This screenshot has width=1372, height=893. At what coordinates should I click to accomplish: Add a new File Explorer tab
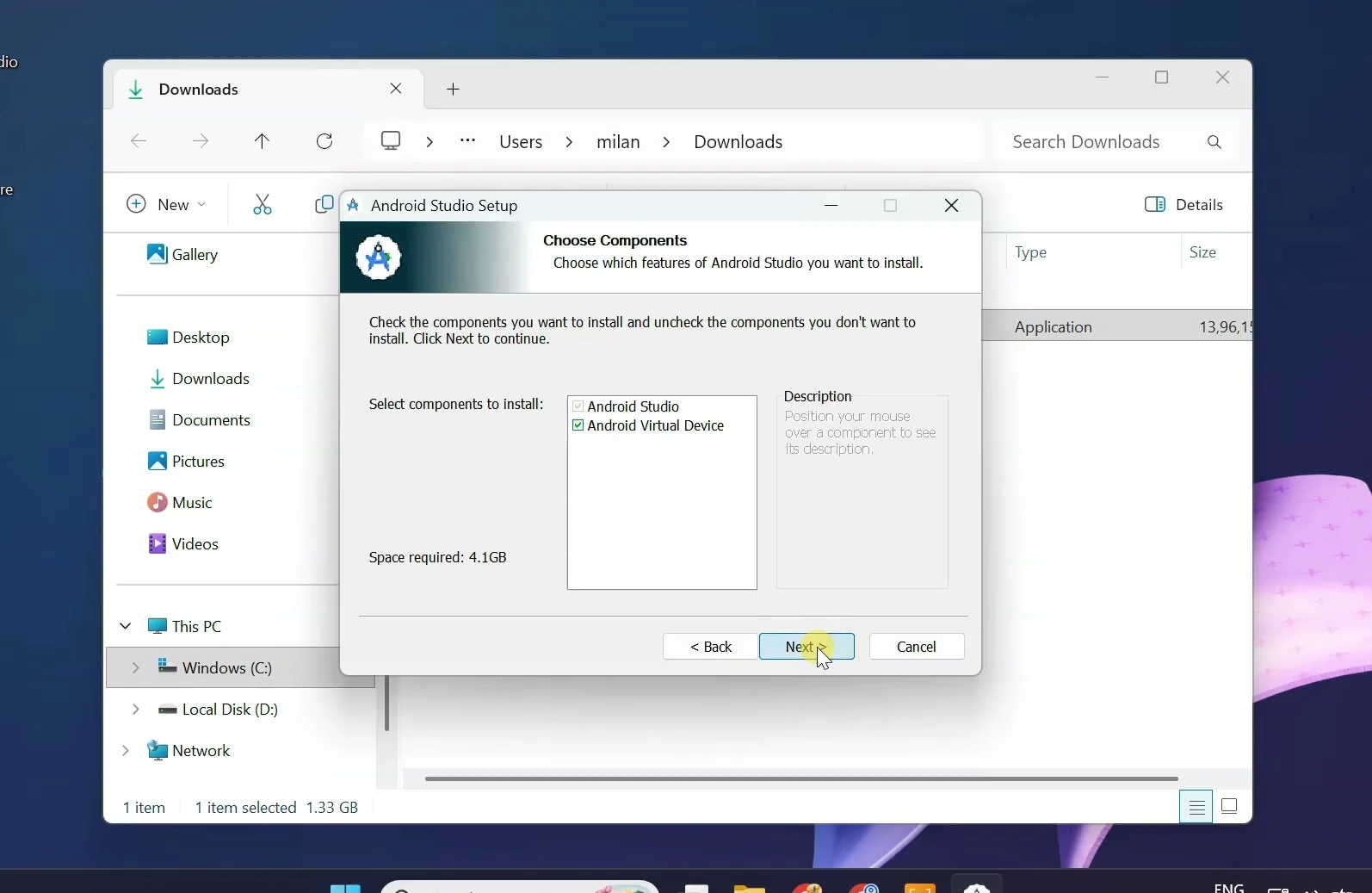tap(454, 90)
